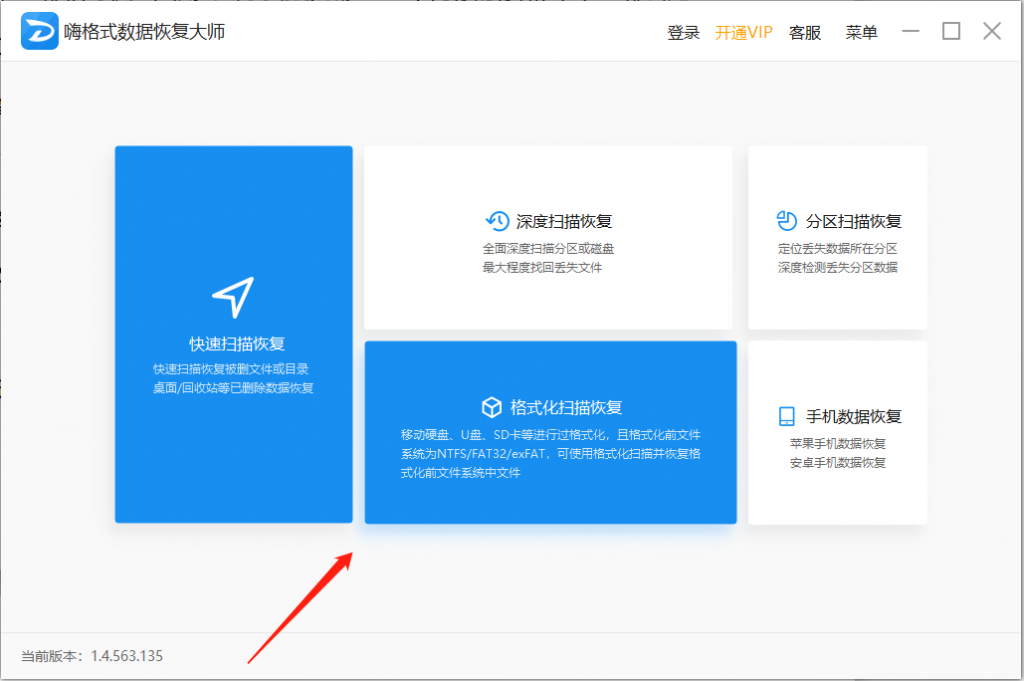Open the 开通VIP link
Viewport: 1024px width, 681px height.
point(743,33)
